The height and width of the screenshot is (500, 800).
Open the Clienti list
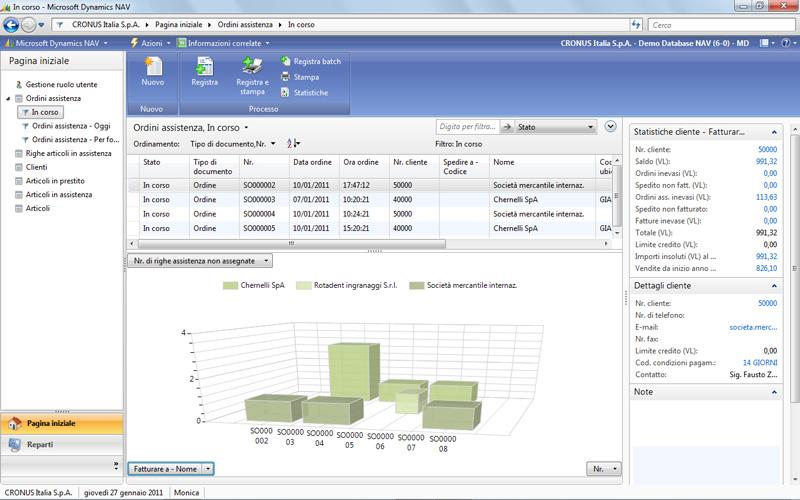[36, 167]
